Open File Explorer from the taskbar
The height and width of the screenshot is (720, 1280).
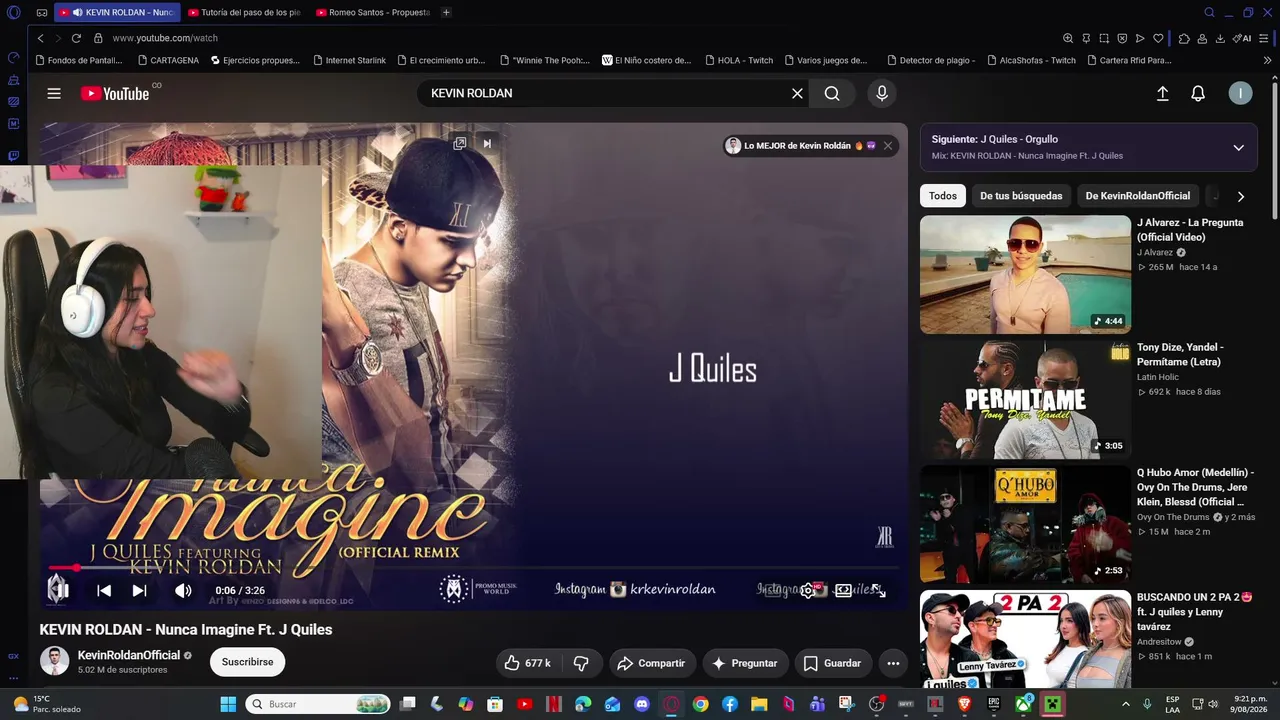tap(759, 704)
